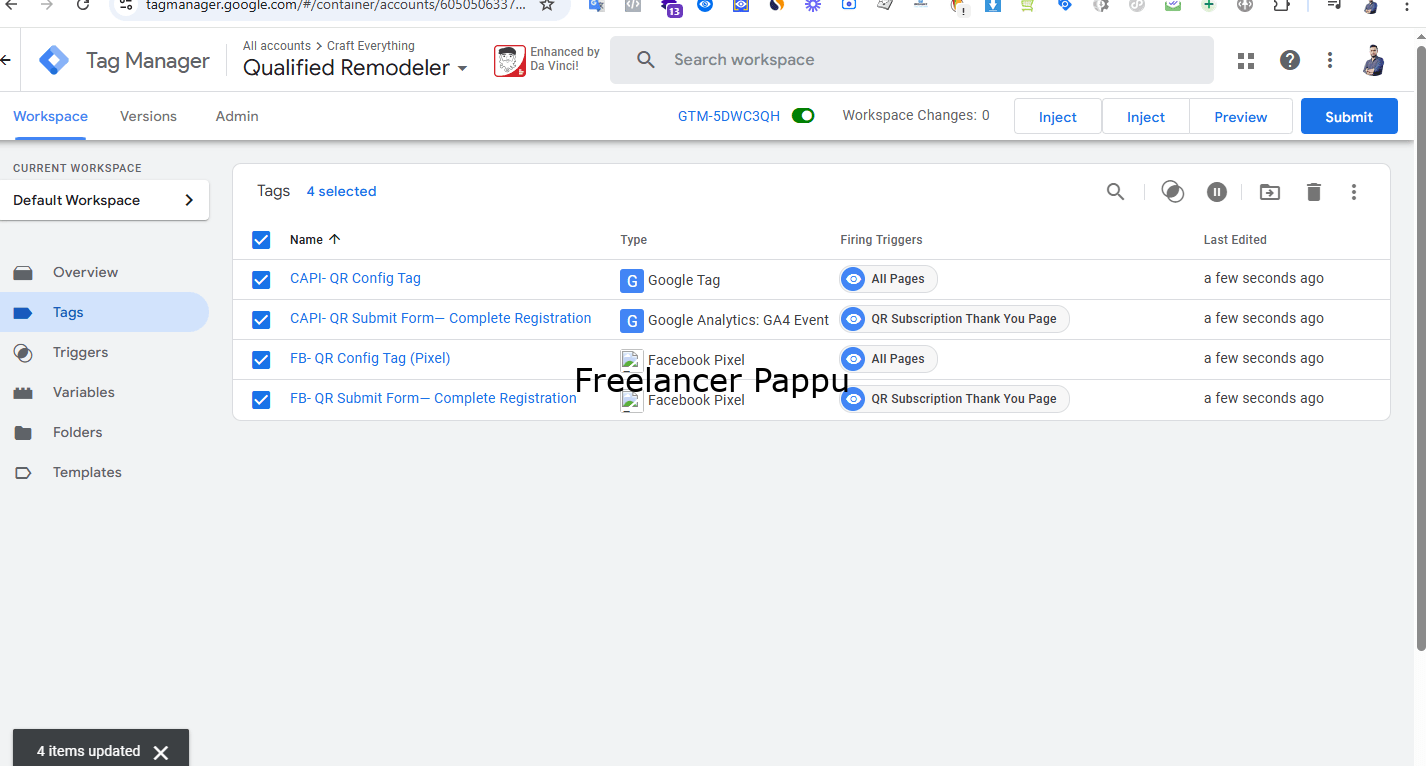Open Folders in the sidebar
The image size is (1426, 766).
(x=104, y=432)
